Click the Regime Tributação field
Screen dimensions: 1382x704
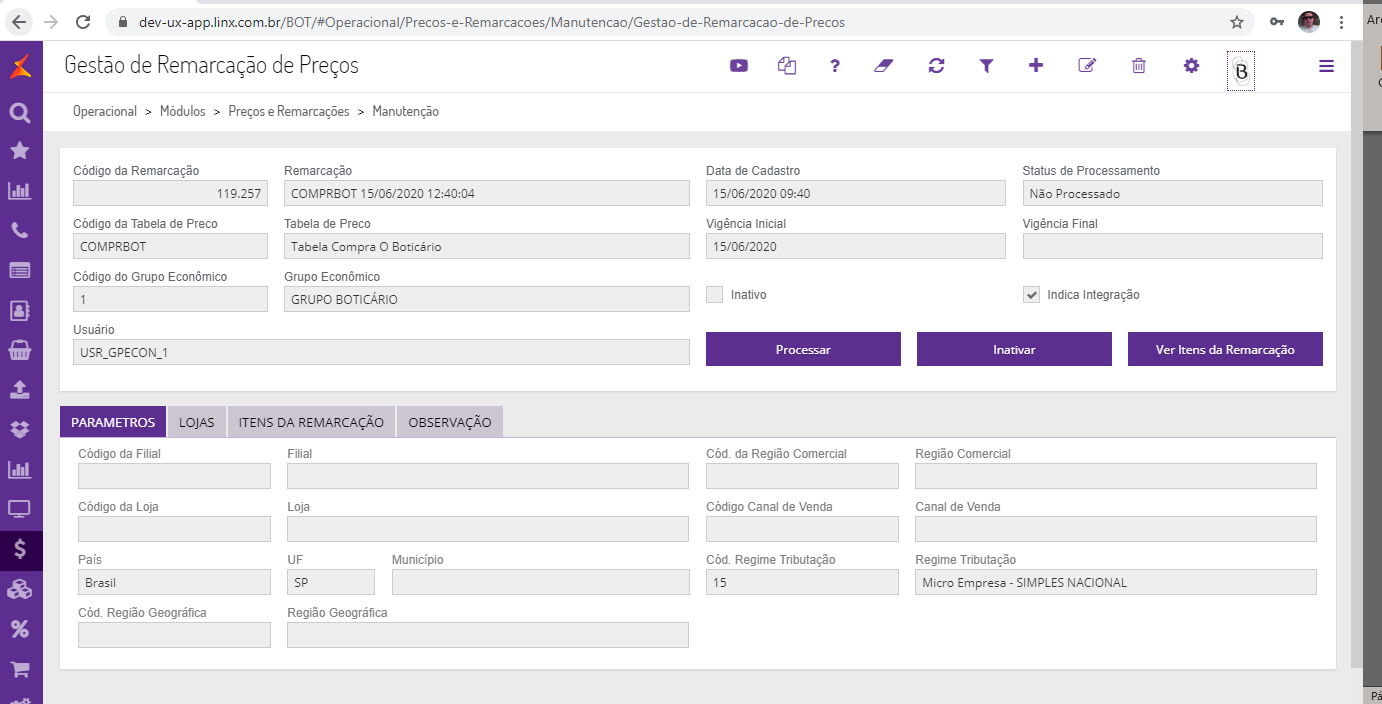pyautogui.click(x=1116, y=582)
